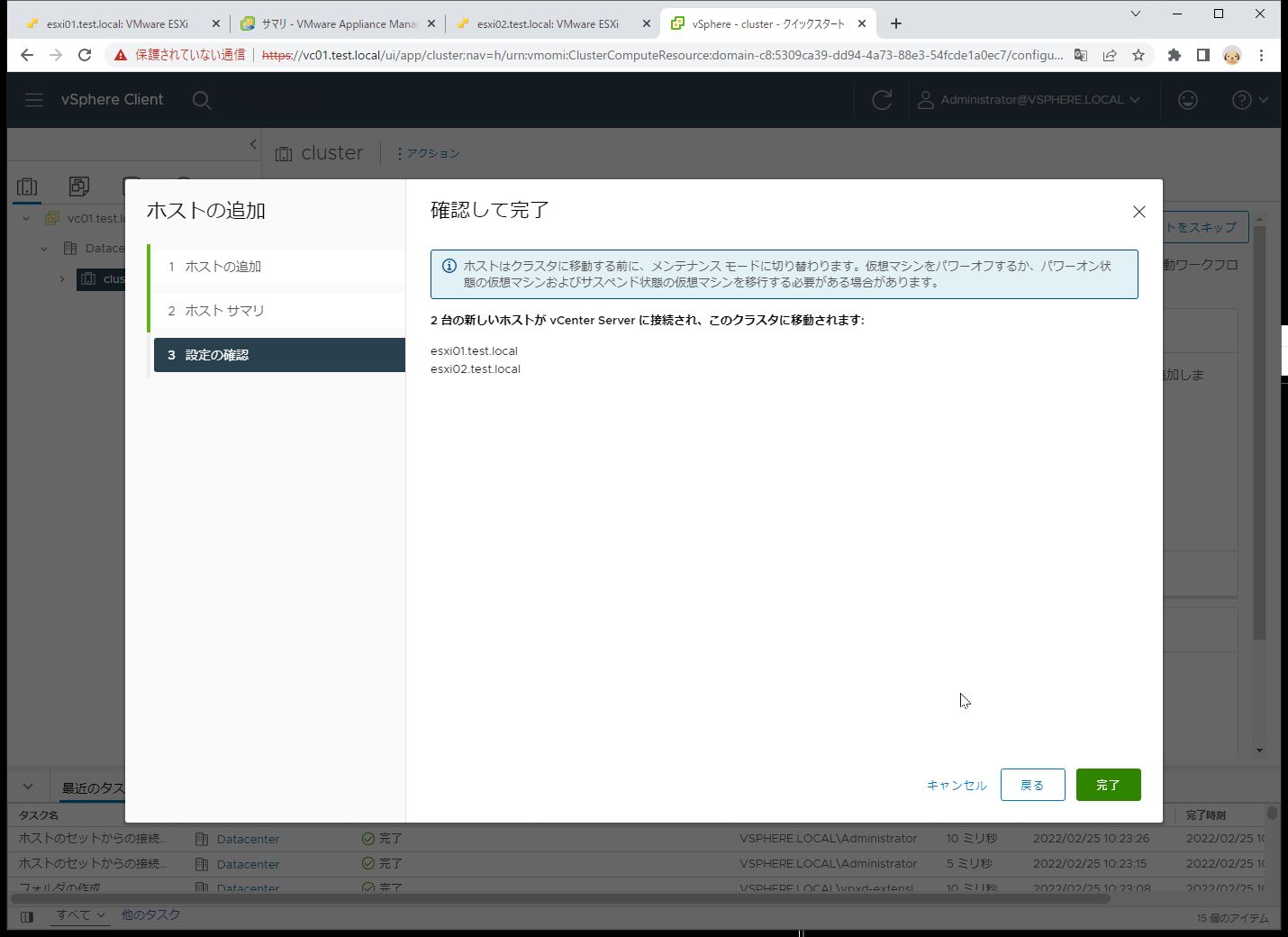Image resolution: width=1288 pixels, height=937 pixels.
Task: Open the Administrator@VSPHERE.LOCAL user dropdown
Action: (1029, 100)
